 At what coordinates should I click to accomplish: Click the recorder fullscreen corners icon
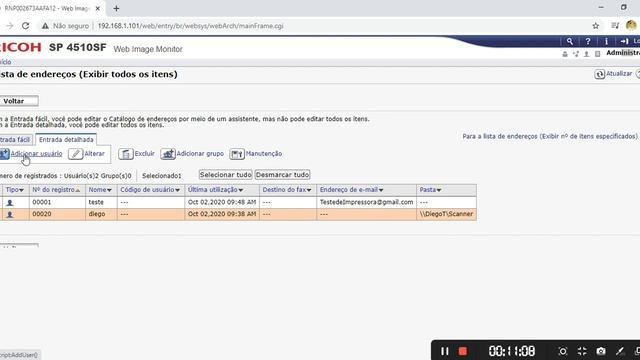coord(582,351)
